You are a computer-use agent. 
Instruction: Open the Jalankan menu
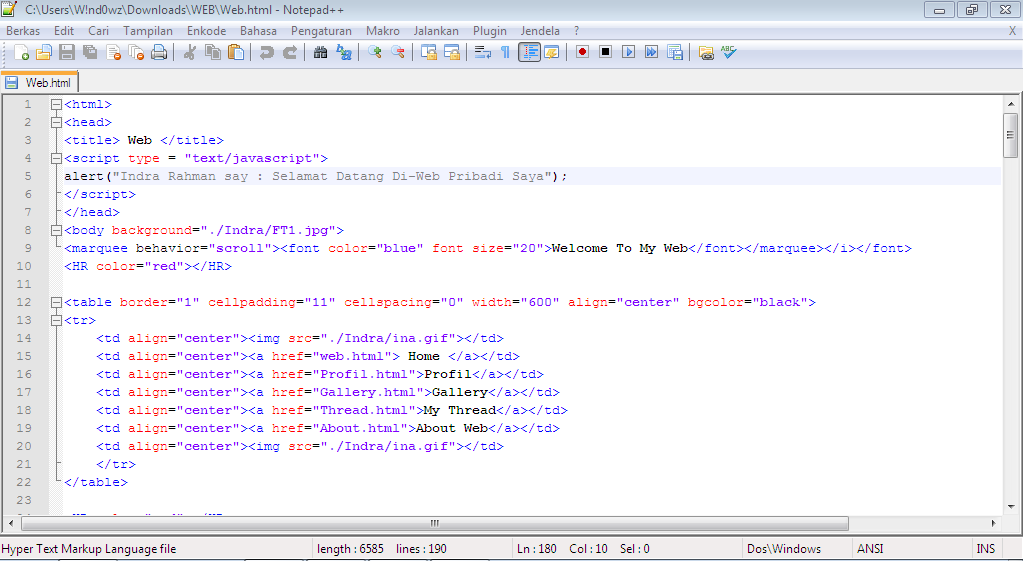click(x=436, y=31)
